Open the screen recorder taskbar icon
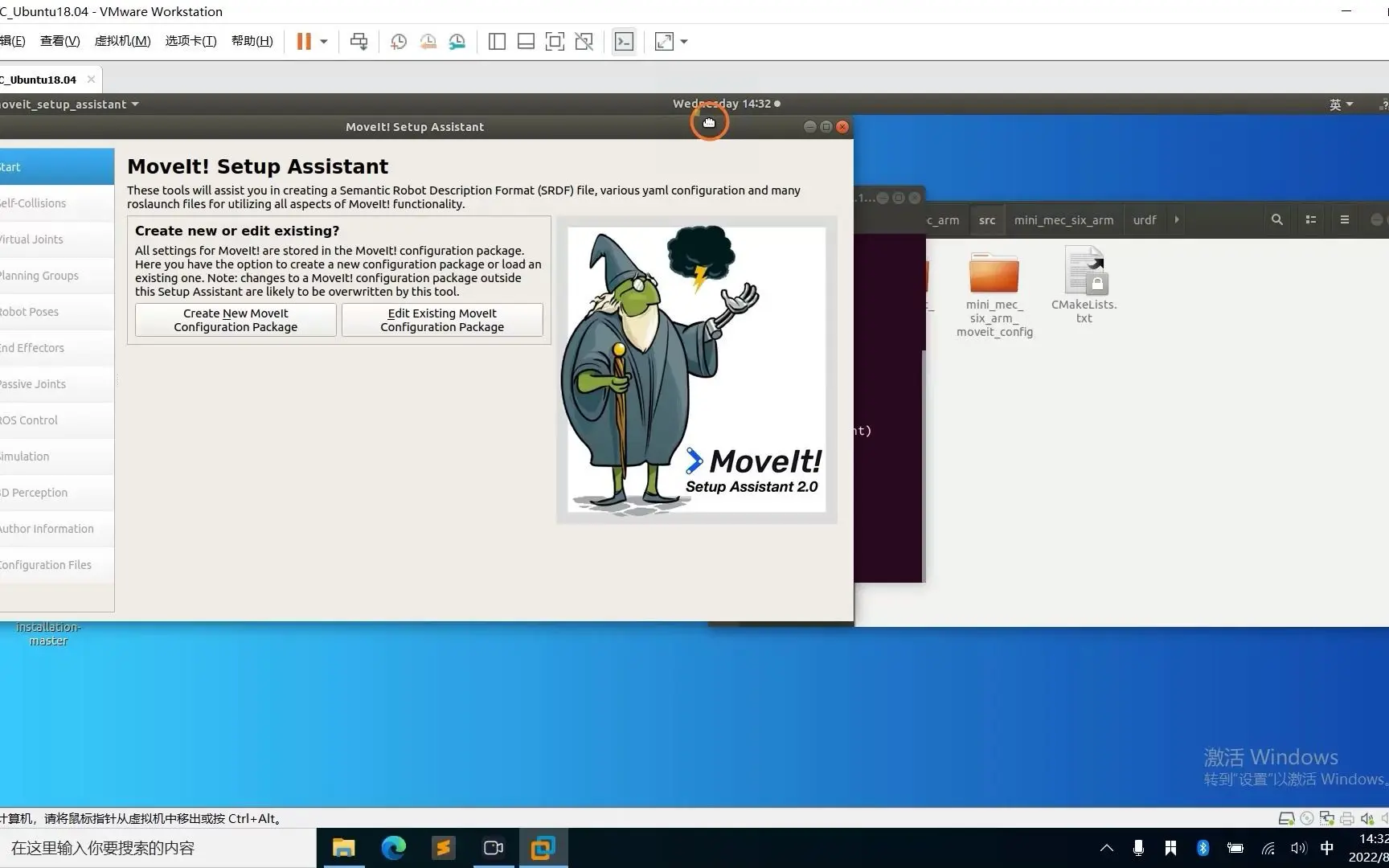Screen dimensions: 1389x868 pos(494,848)
